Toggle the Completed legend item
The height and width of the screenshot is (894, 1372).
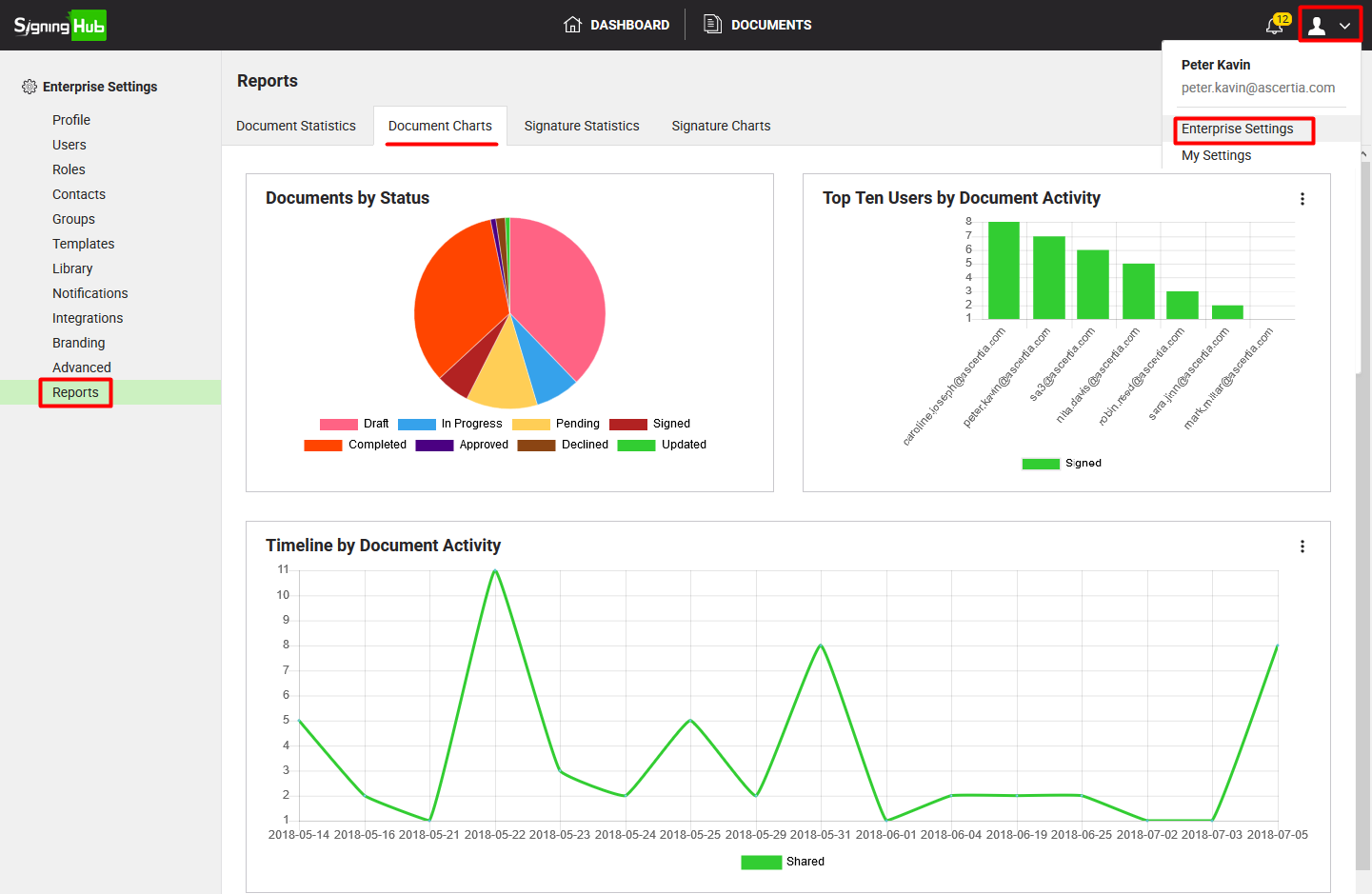click(x=356, y=445)
